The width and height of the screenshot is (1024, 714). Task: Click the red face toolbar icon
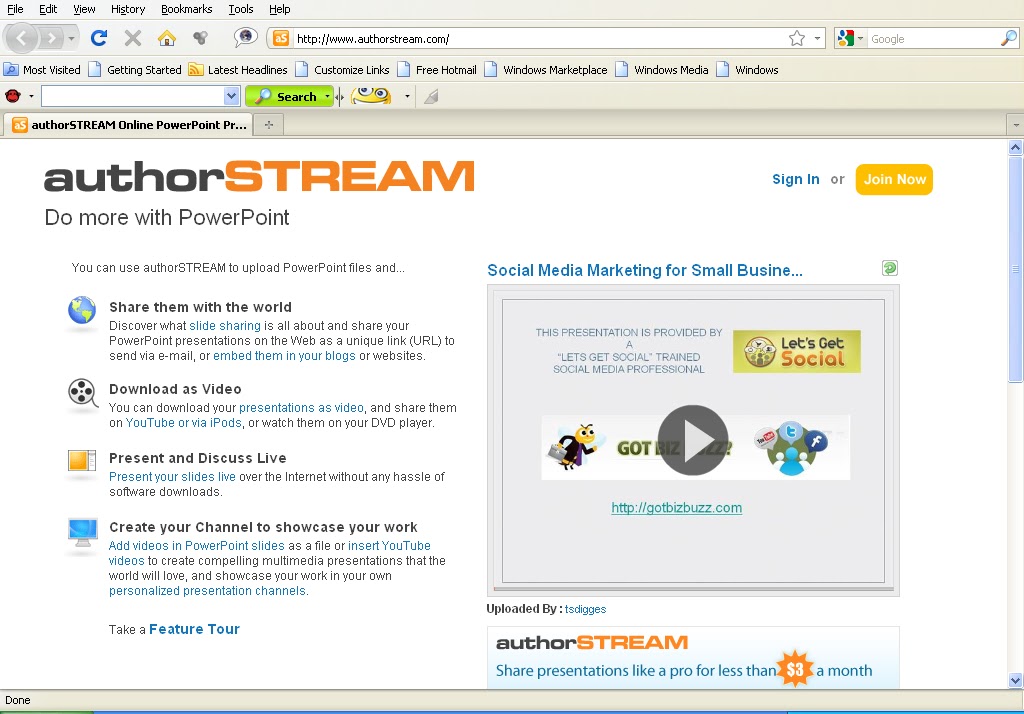(x=12, y=97)
